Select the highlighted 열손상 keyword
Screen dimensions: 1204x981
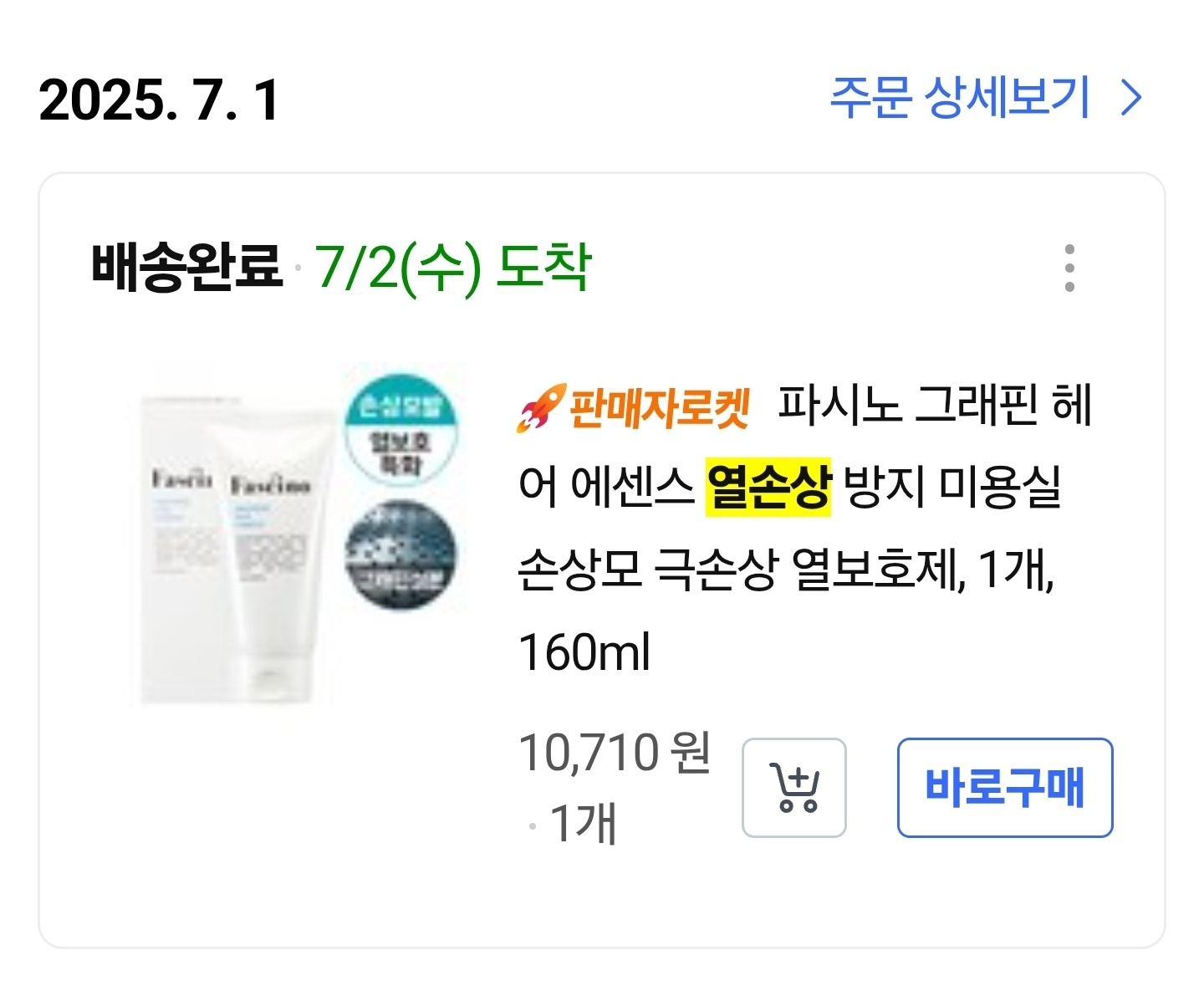(768, 488)
